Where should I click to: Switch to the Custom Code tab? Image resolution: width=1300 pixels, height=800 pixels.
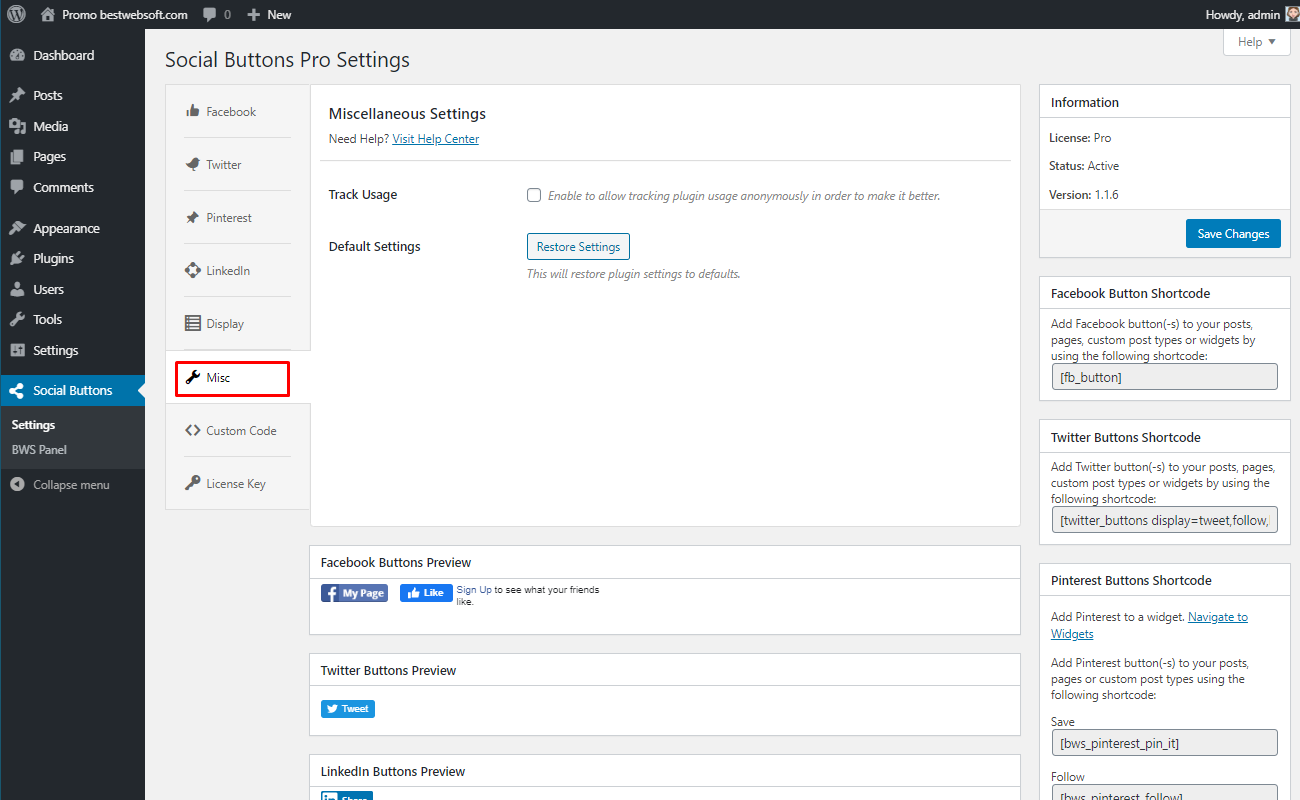click(238, 431)
